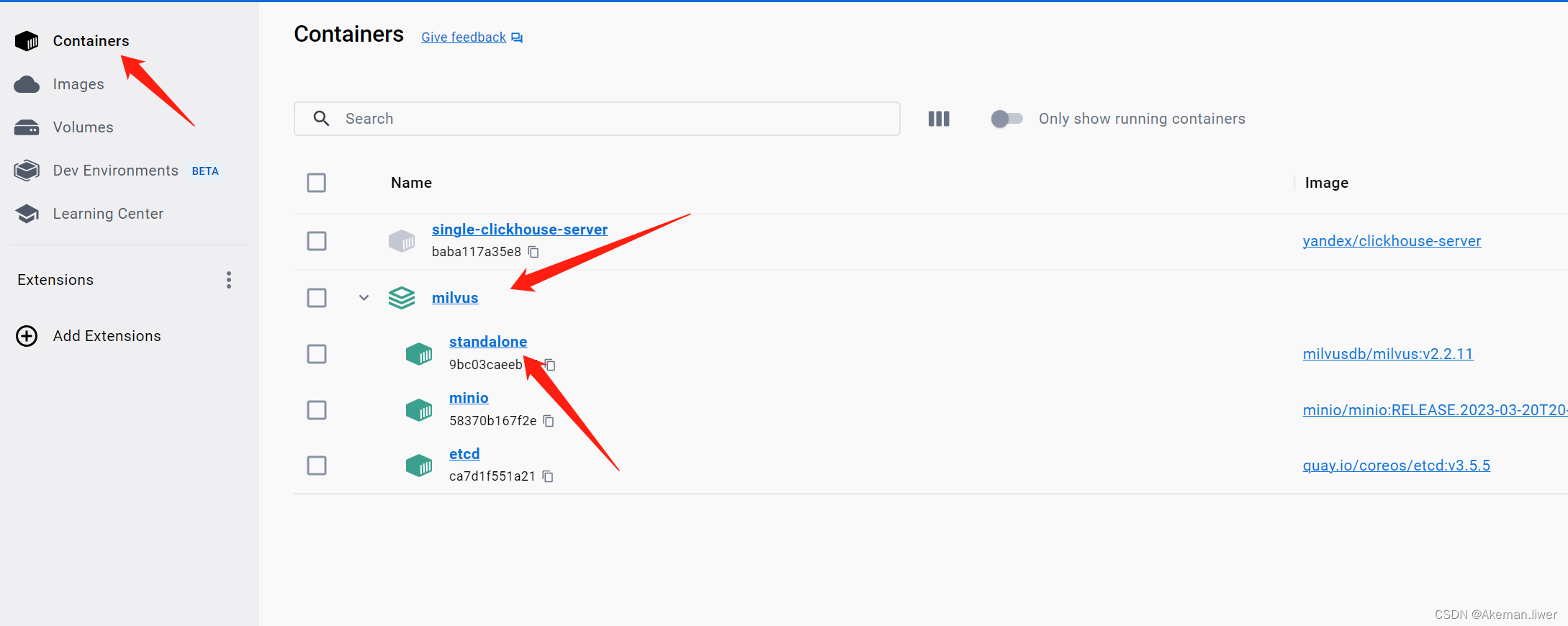Viewport: 1568px width, 626px height.
Task: Sort by the Name column header
Action: point(411,183)
